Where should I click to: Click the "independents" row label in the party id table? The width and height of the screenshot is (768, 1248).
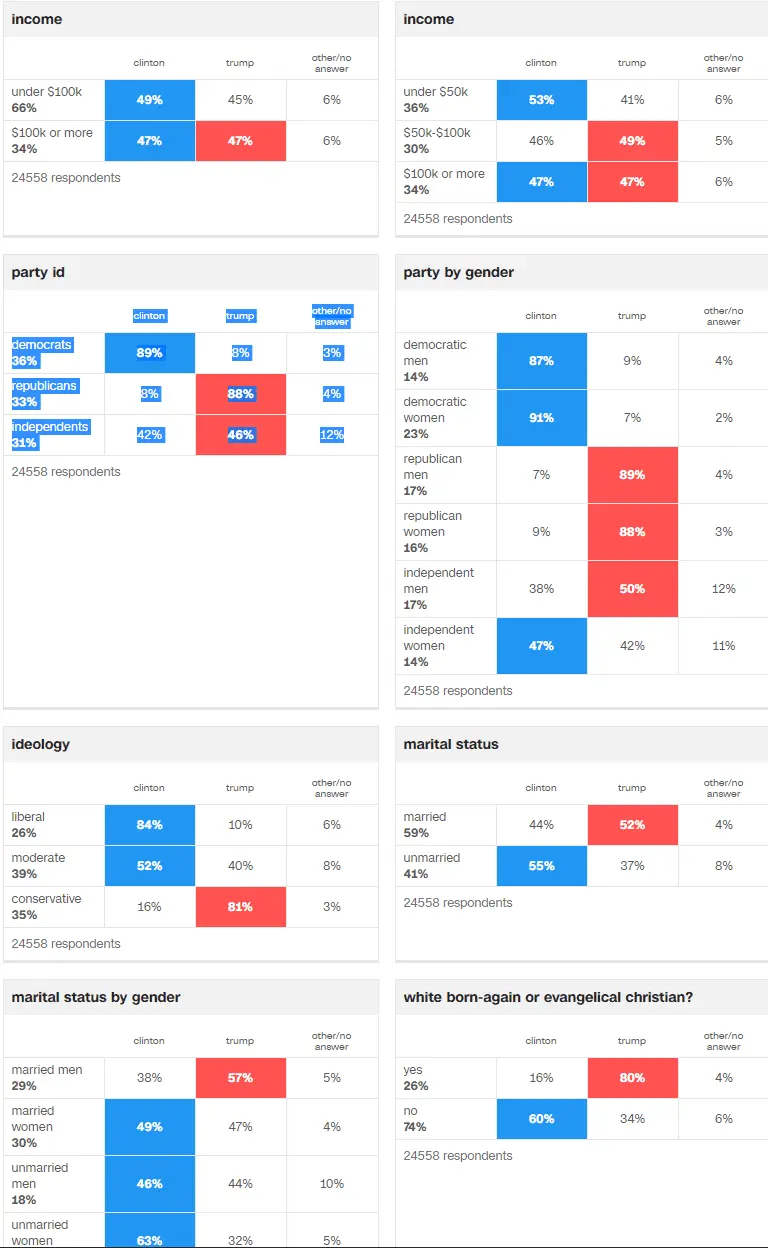tap(50, 427)
